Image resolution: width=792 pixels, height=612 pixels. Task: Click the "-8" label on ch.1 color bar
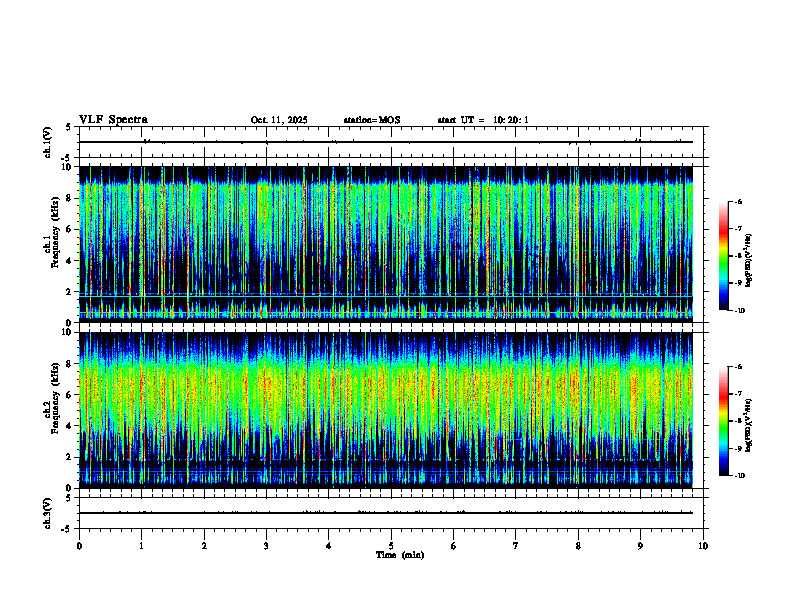point(738,256)
